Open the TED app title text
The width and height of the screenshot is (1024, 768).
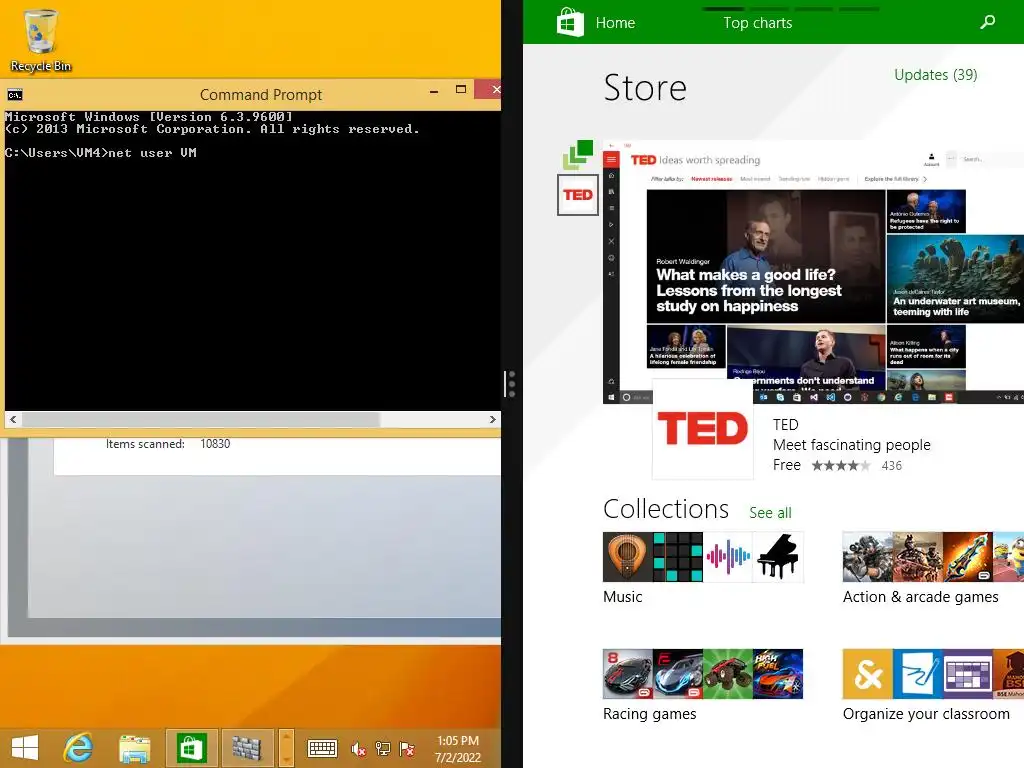pyautogui.click(x=786, y=424)
